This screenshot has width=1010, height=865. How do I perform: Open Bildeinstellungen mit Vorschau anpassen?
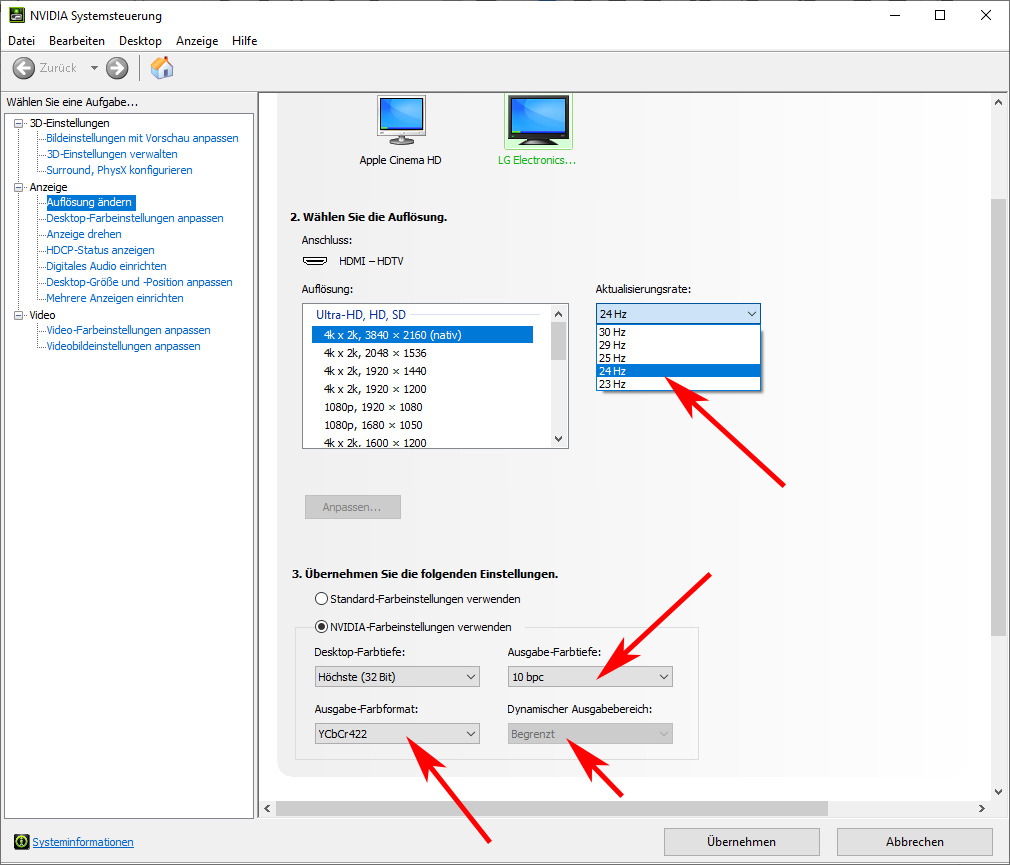click(x=142, y=138)
